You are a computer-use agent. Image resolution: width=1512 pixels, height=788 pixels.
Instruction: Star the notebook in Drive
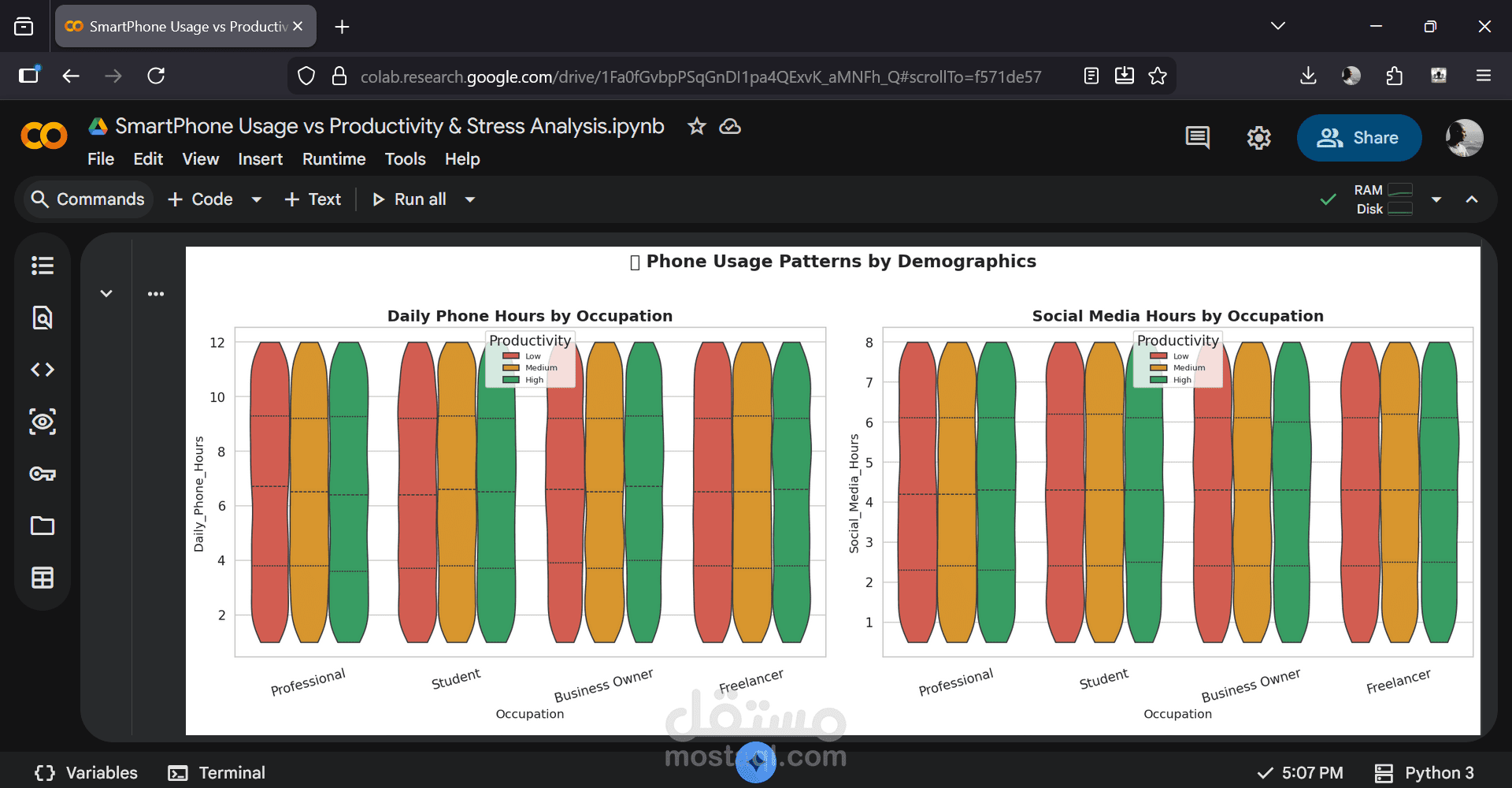click(x=696, y=126)
